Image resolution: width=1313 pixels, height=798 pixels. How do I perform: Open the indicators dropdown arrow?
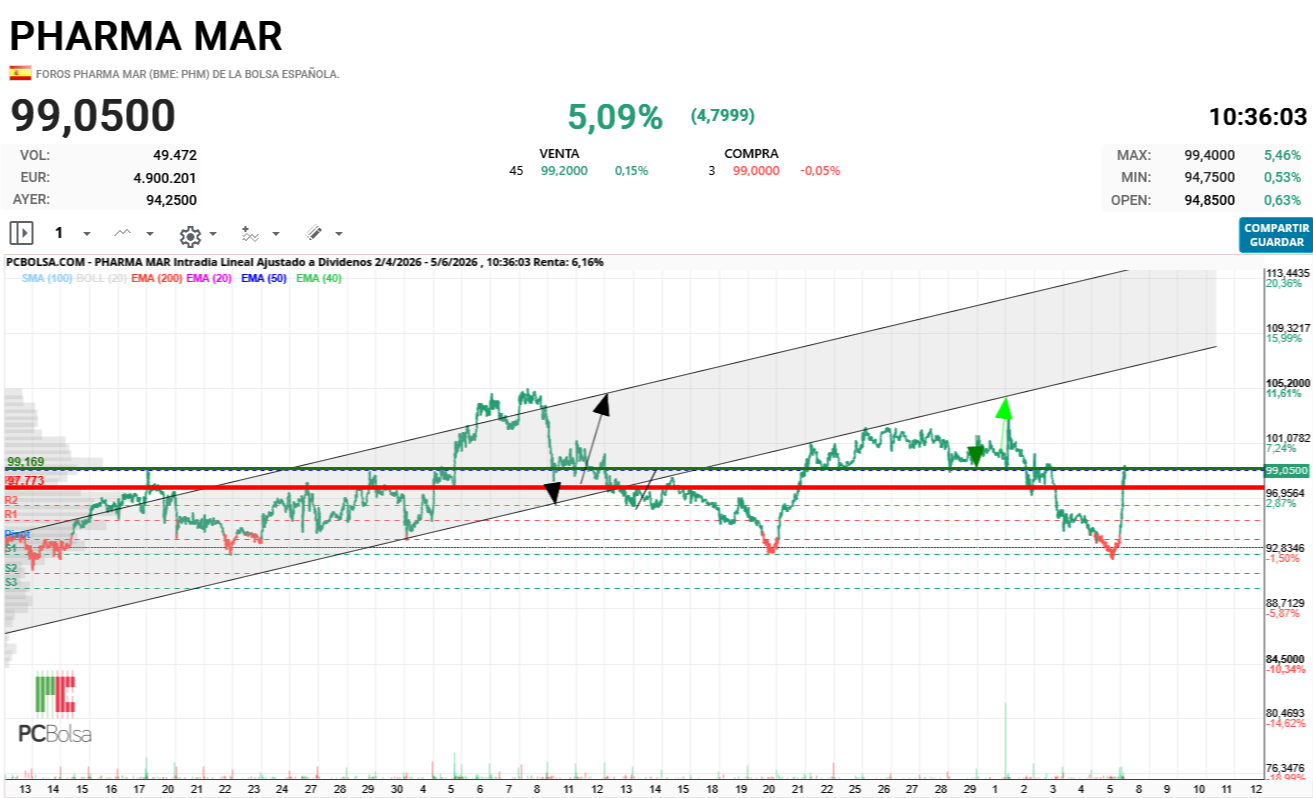276,234
